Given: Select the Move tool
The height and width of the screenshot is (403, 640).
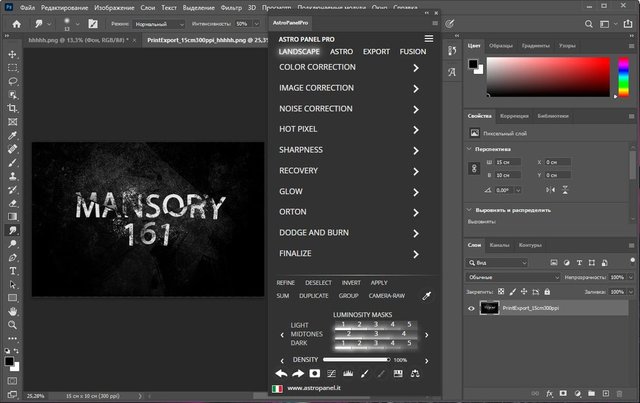Looking at the screenshot, I should coord(13,54).
